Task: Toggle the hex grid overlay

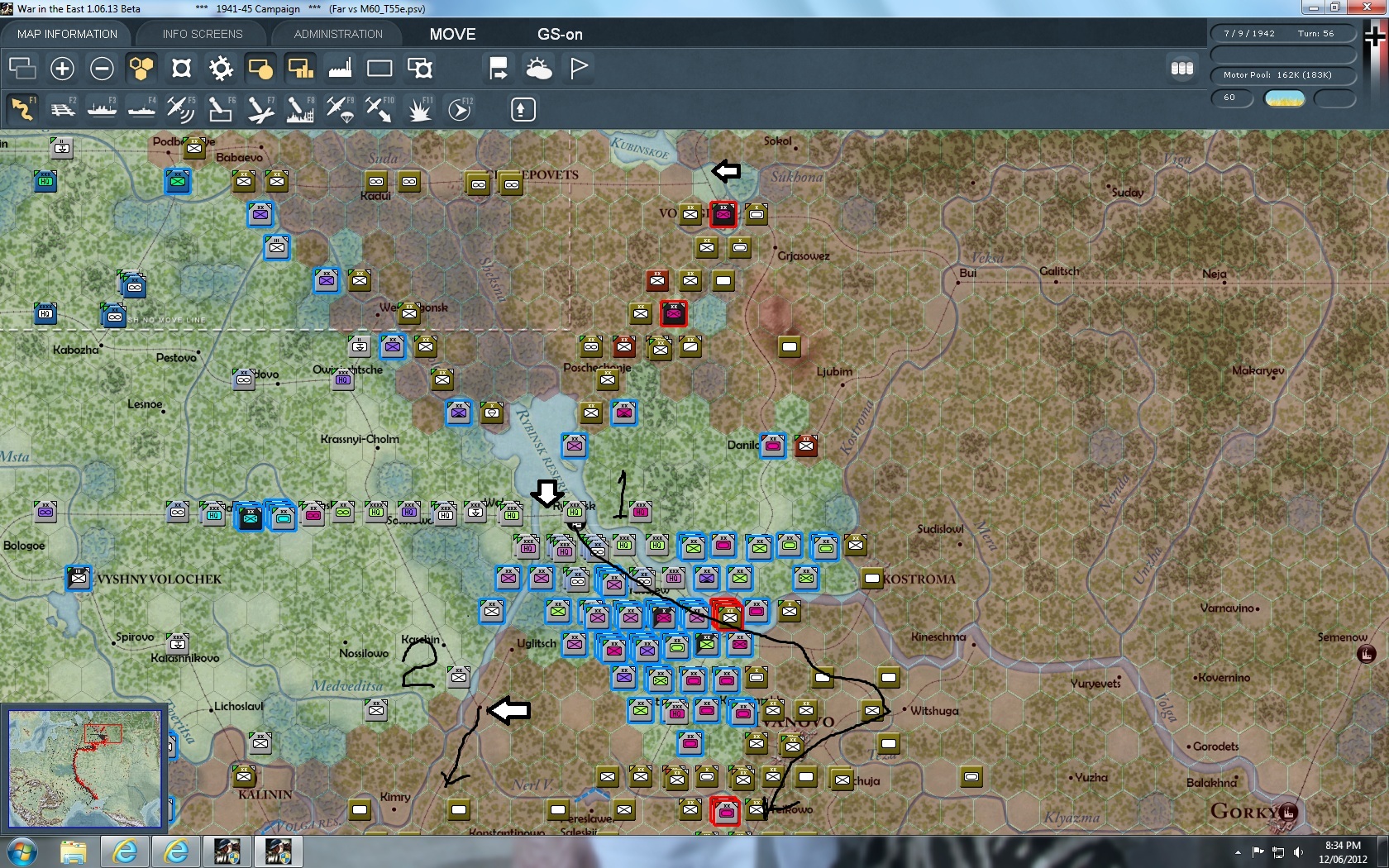Action: pyautogui.click(x=141, y=69)
